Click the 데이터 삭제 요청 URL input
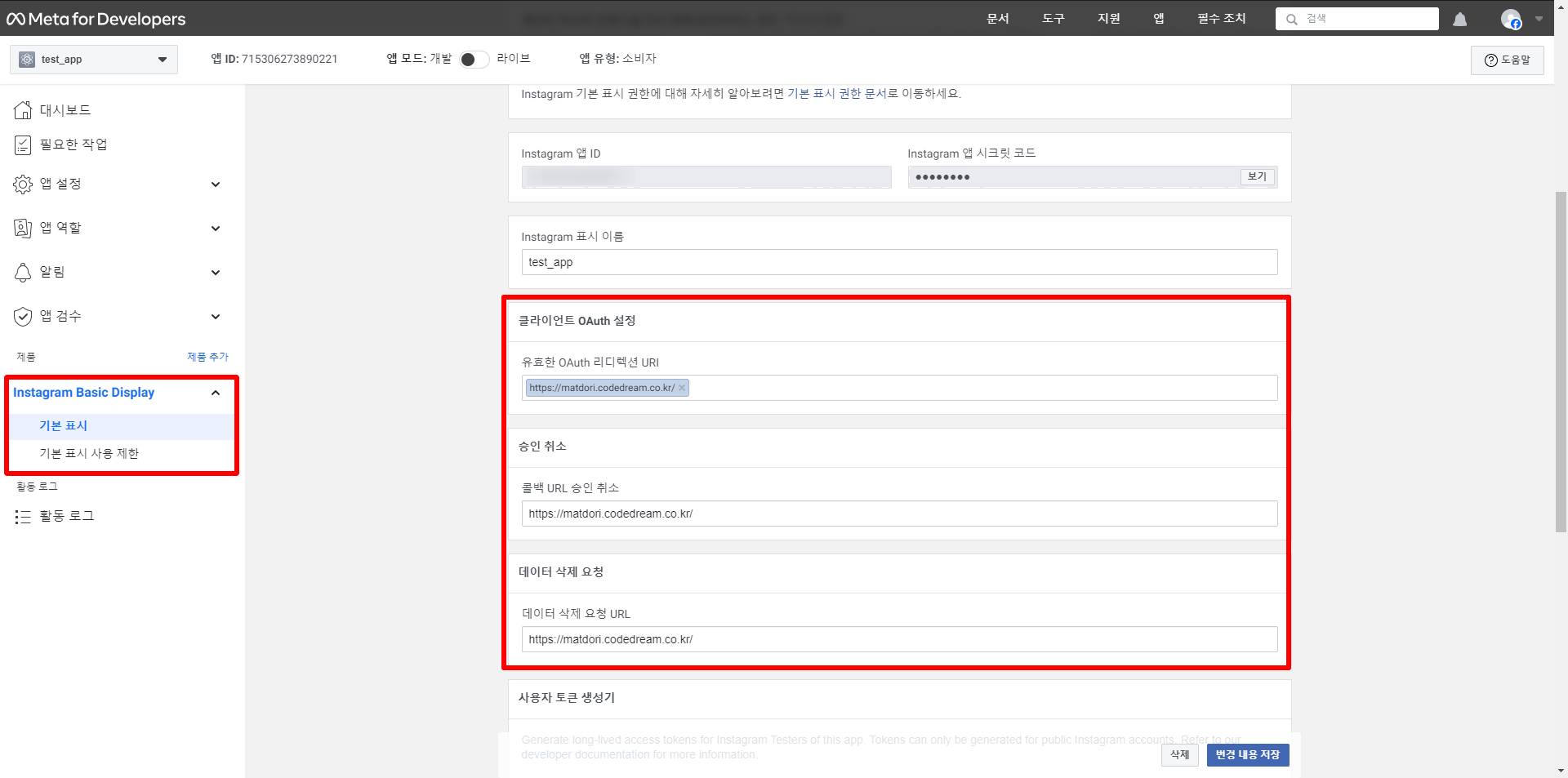Screen dimensions: 1568x778 tap(899, 639)
